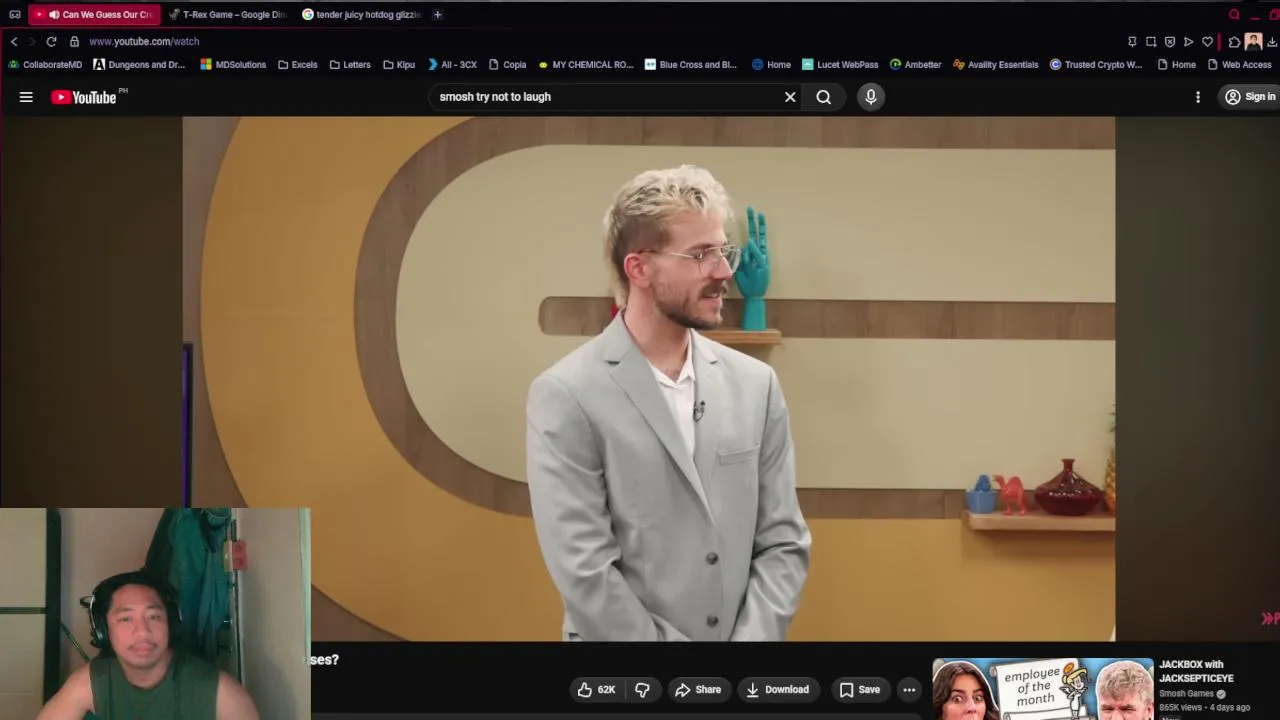Image resolution: width=1280 pixels, height=720 pixels.
Task: Open the JACKBOX with JACKSEPTICEYE title link
Action: tap(1196, 671)
